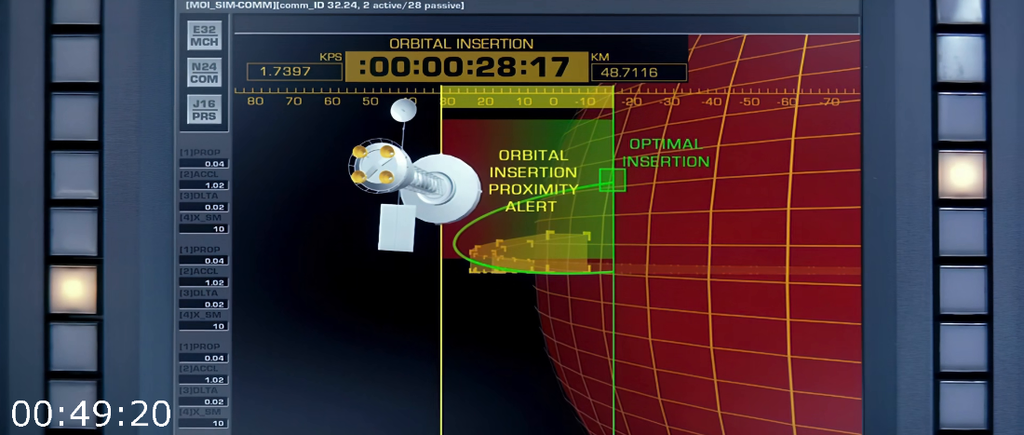Click the round satellite dish antenna

404,110
